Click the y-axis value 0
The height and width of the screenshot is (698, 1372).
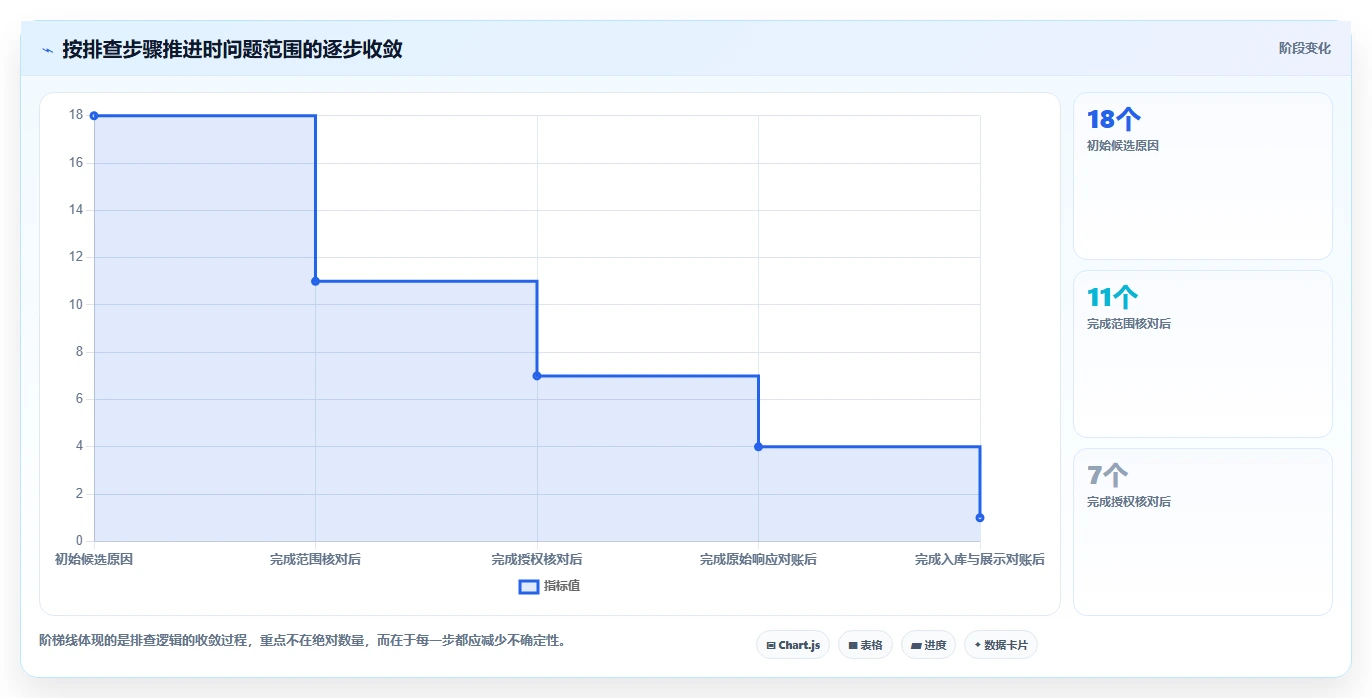click(x=80, y=541)
